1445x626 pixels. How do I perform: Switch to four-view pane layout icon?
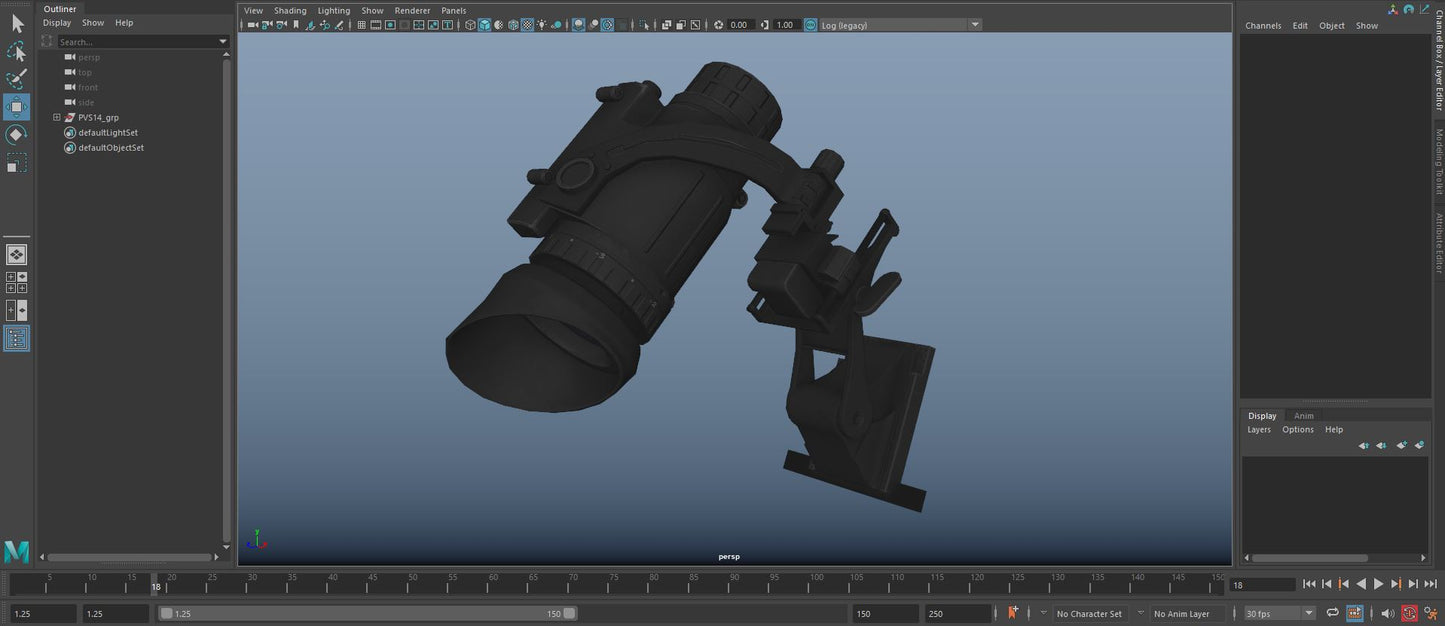tap(16, 282)
